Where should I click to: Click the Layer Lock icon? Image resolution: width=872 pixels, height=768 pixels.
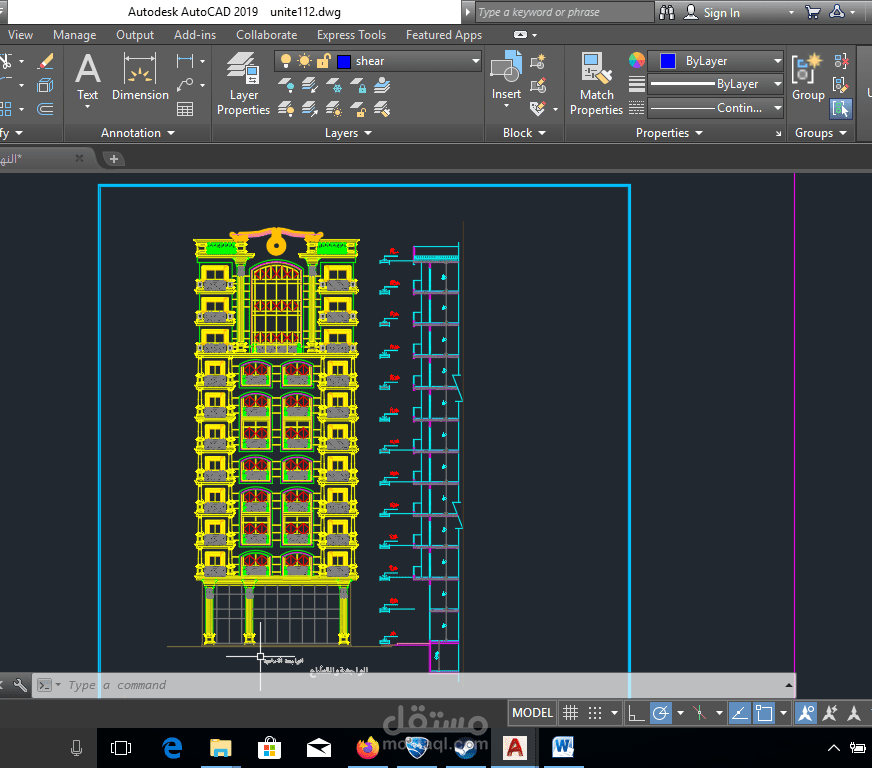tap(358, 85)
